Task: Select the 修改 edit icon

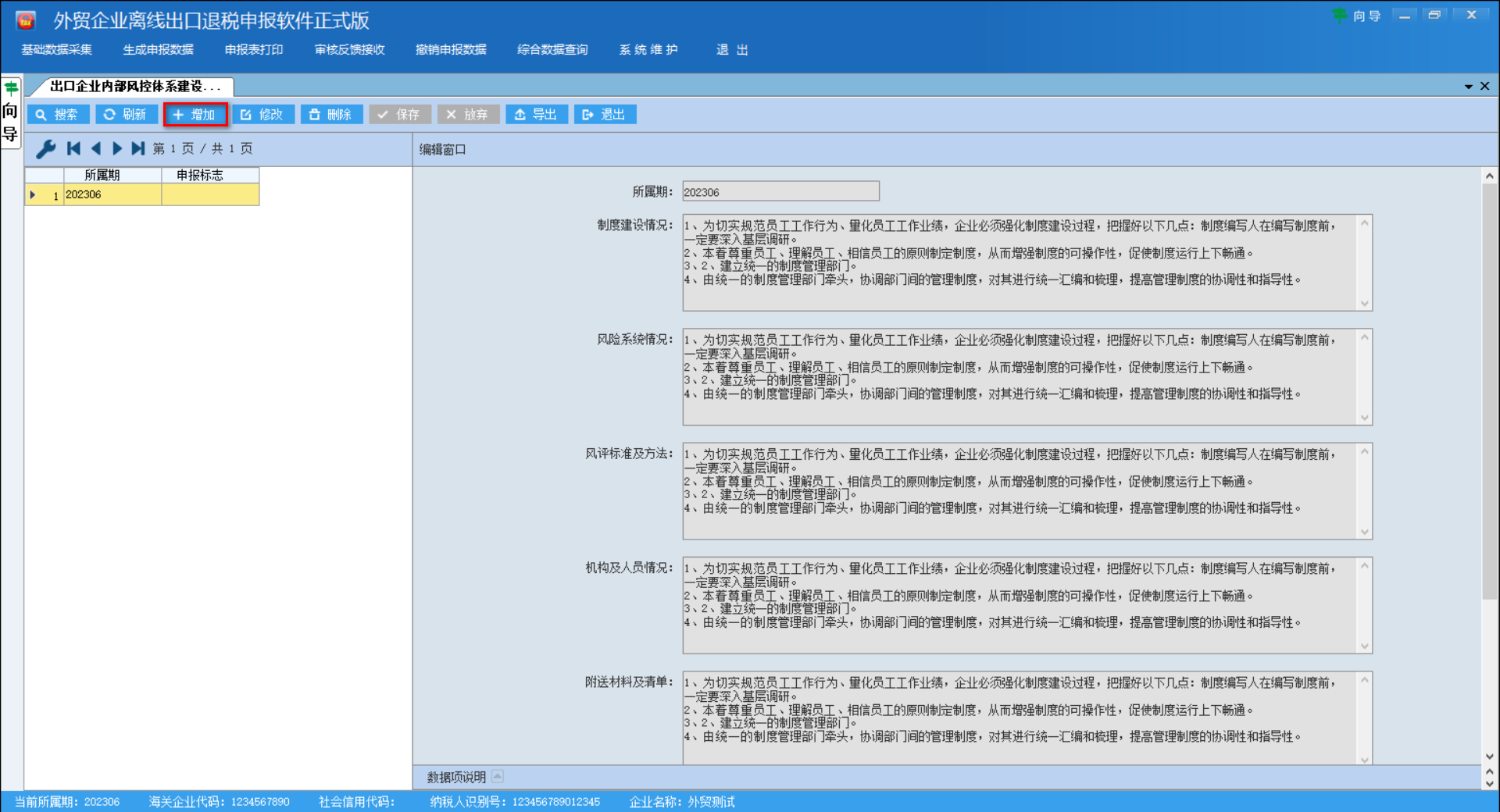Action: [246, 114]
